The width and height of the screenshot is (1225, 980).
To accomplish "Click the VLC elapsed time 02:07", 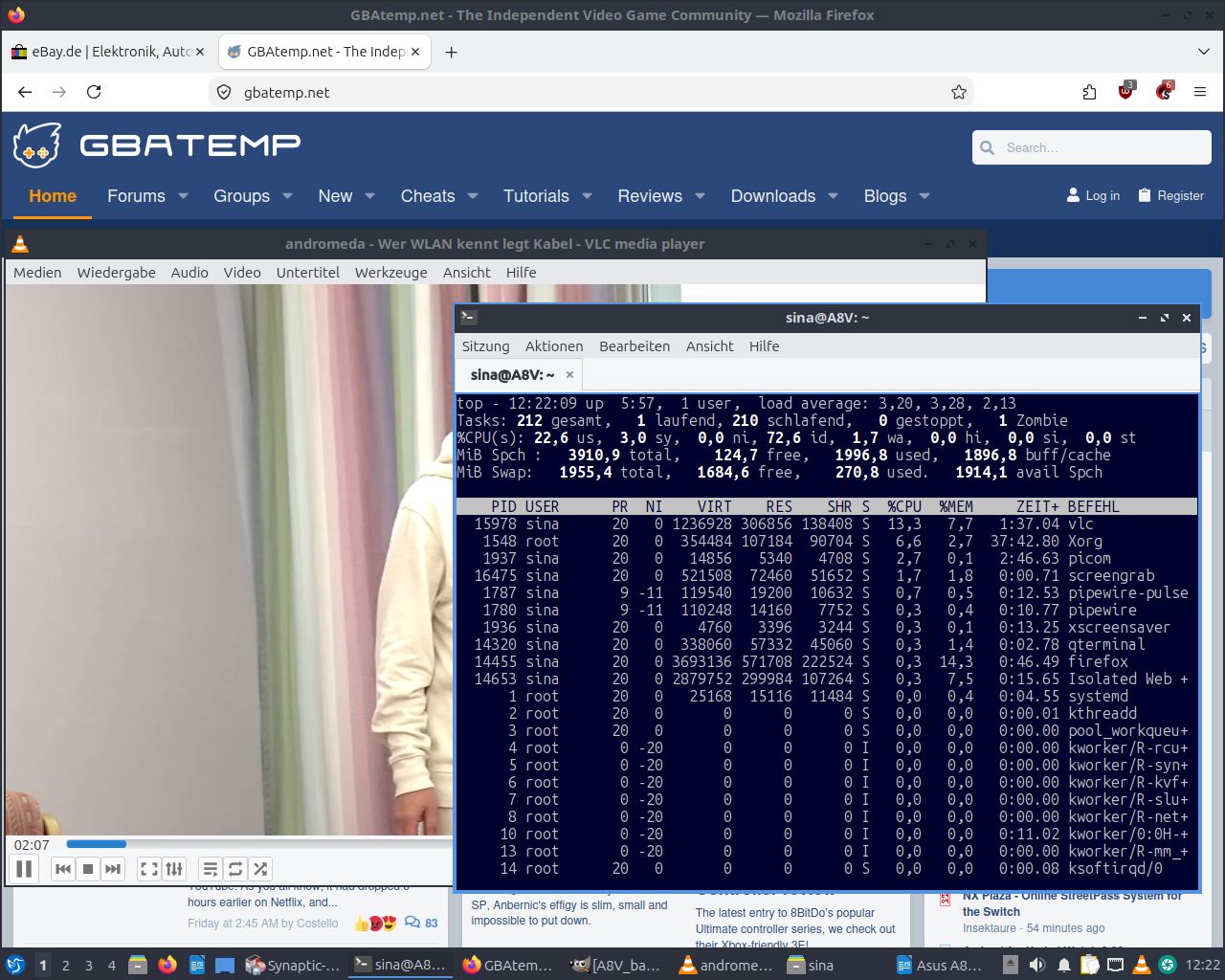I will pyautogui.click(x=32, y=845).
